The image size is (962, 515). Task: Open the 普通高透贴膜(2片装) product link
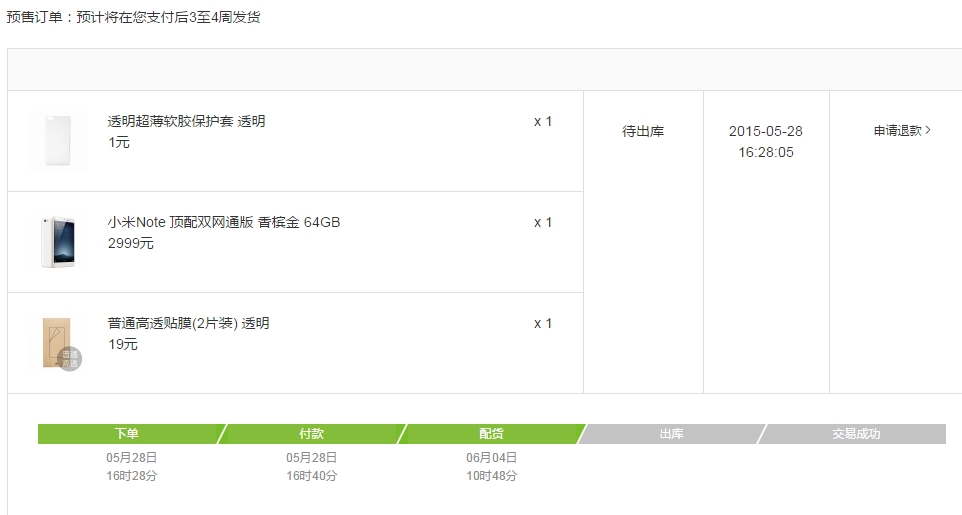click(188, 323)
